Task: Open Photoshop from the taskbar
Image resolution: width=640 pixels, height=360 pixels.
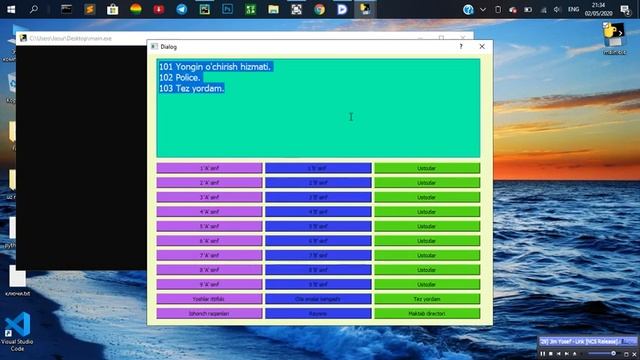Action: (227, 9)
